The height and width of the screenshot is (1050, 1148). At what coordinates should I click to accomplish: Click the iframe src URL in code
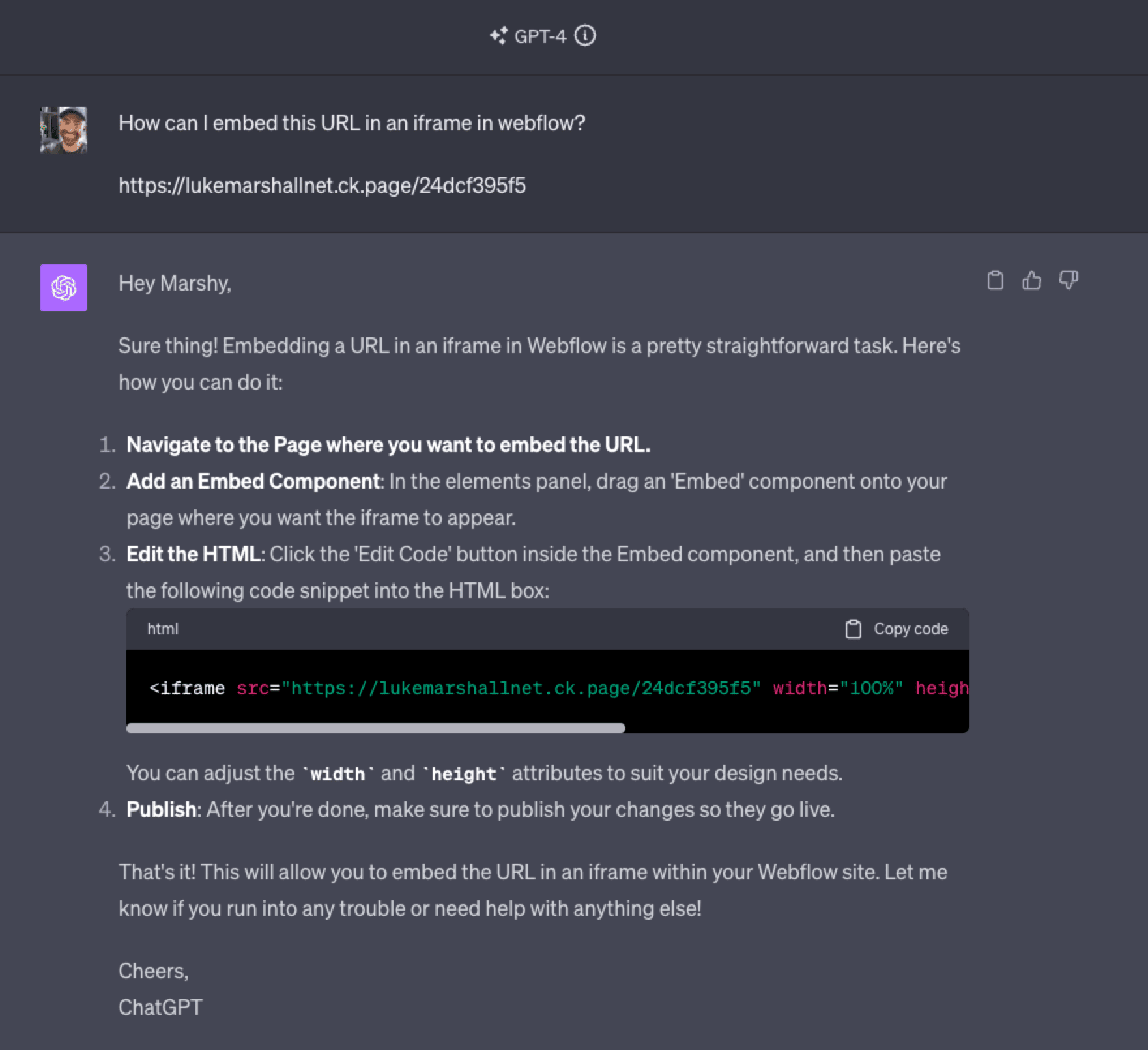521,688
